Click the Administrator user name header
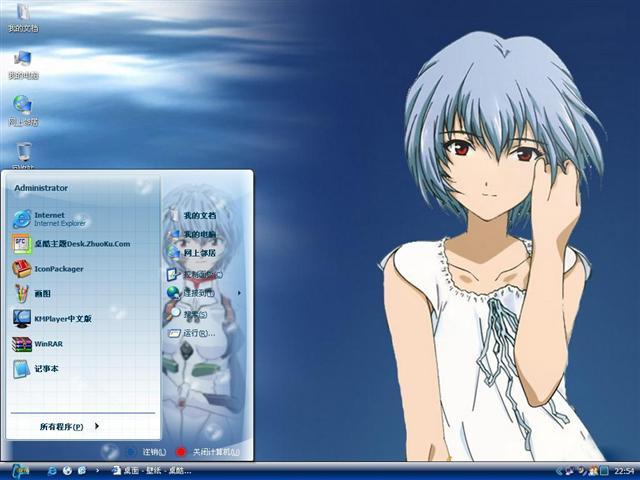The height and width of the screenshot is (480, 640). click(x=41, y=188)
